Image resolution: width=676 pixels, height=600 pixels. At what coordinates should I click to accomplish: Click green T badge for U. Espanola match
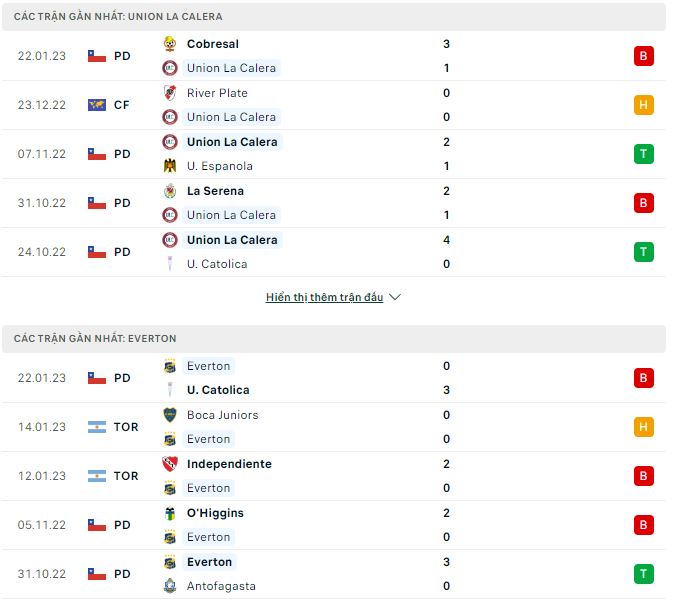pyautogui.click(x=643, y=154)
